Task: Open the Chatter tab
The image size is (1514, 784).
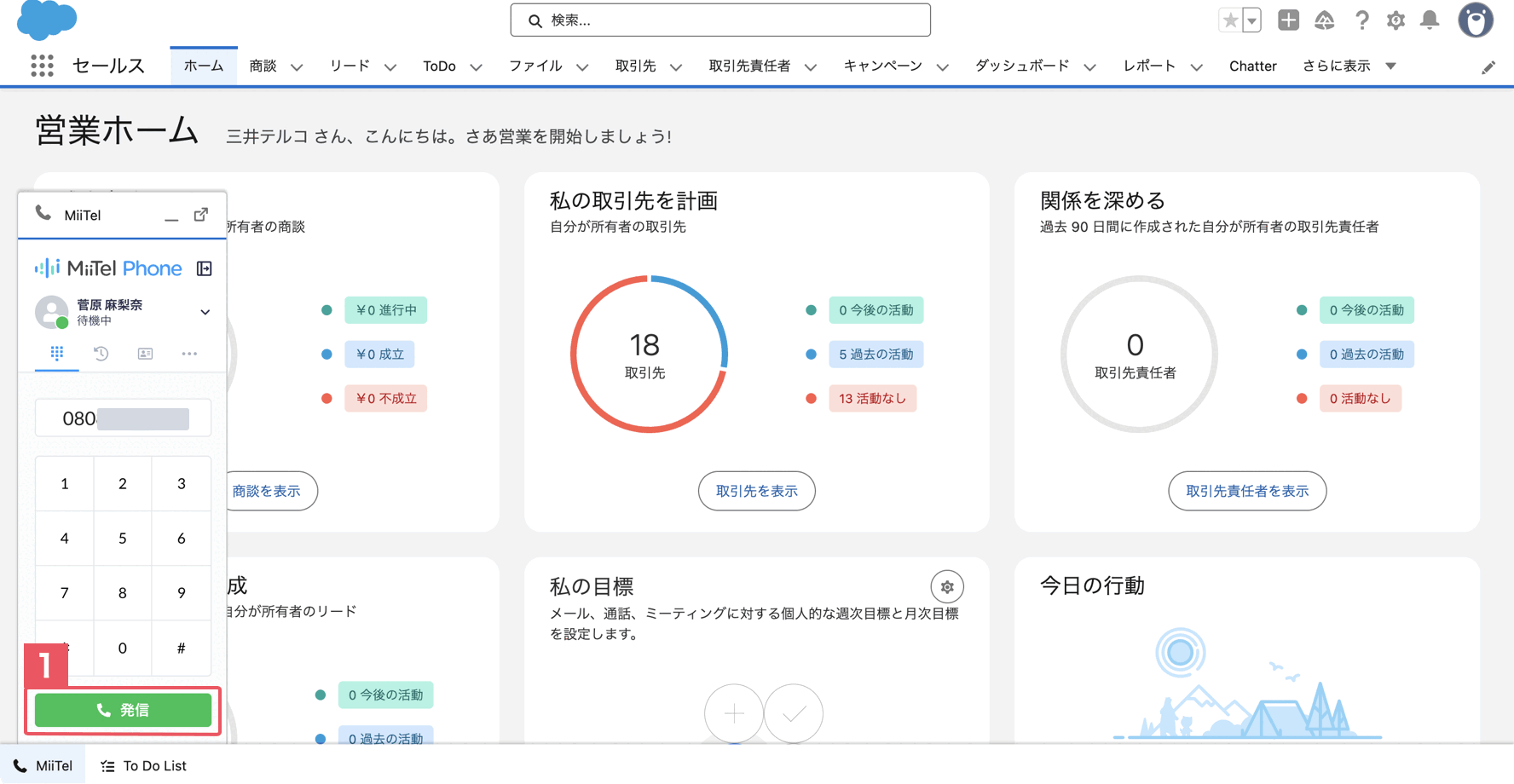Action: pos(1252,66)
